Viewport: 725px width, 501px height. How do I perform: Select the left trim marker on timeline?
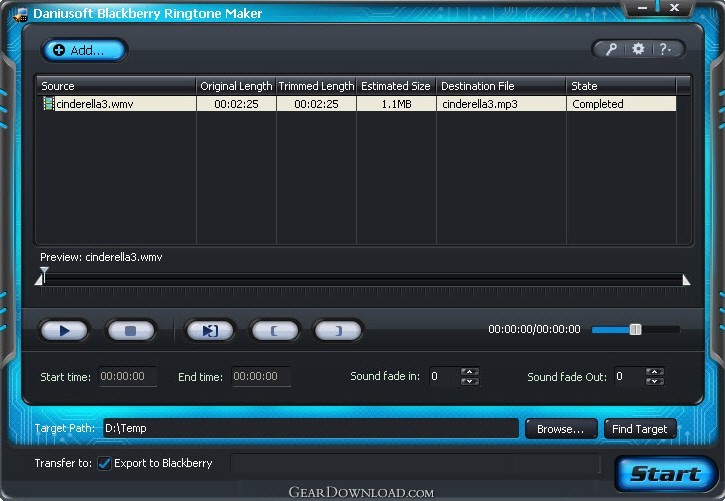(x=39, y=281)
